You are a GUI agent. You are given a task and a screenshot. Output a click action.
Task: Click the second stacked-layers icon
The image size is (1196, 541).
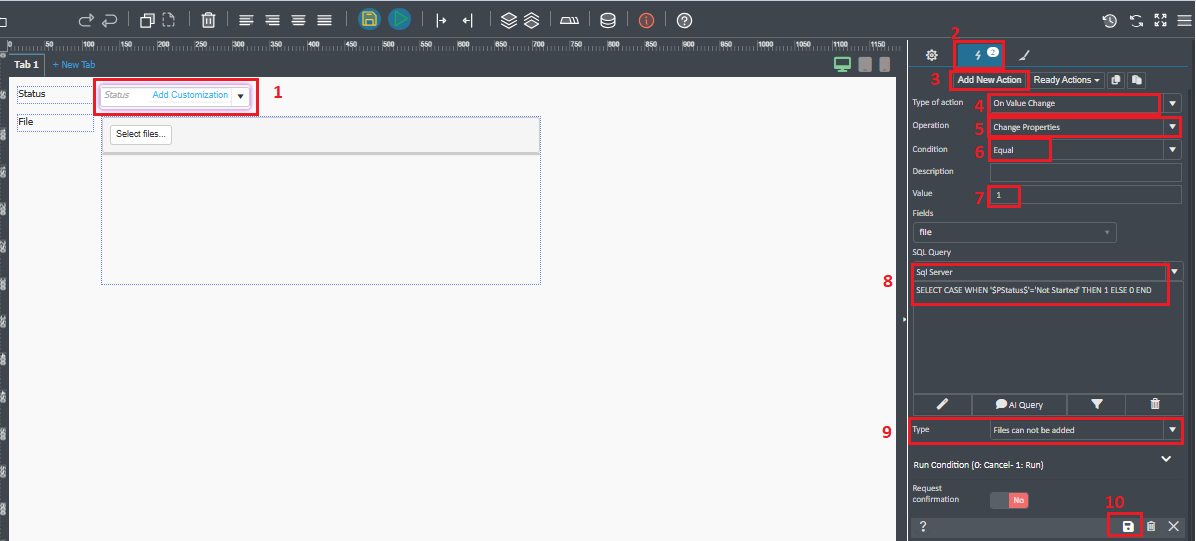click(x=532, y=21)
